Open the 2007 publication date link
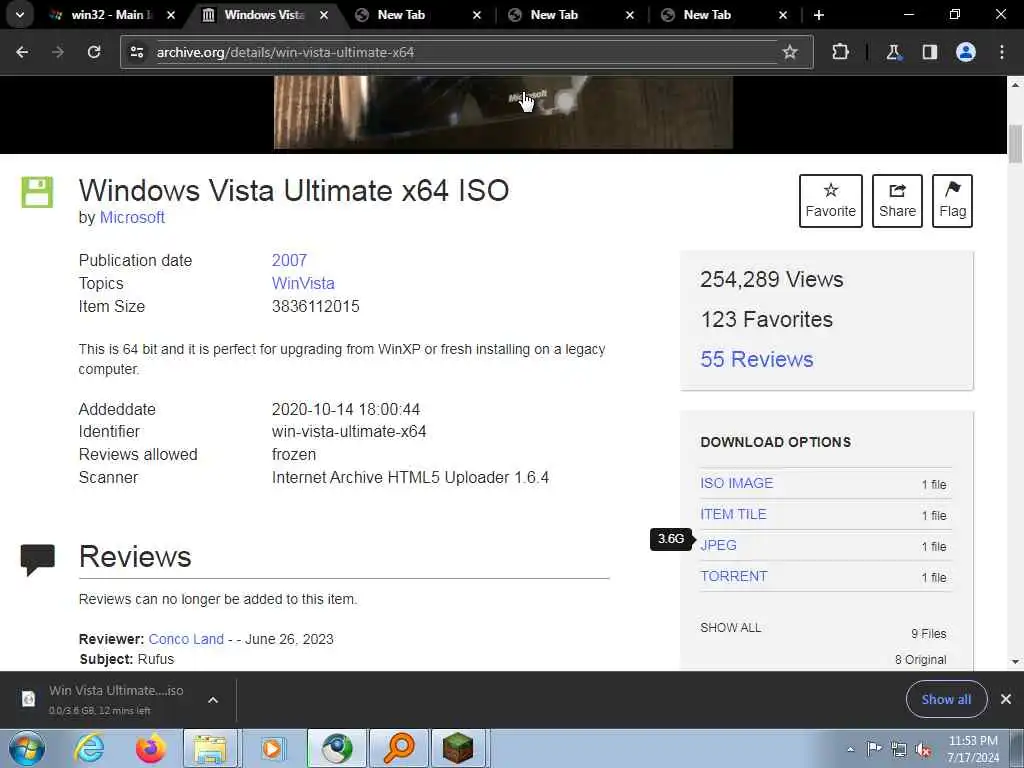This screenshot has height=768, width=1024. [x=289, y=260]
